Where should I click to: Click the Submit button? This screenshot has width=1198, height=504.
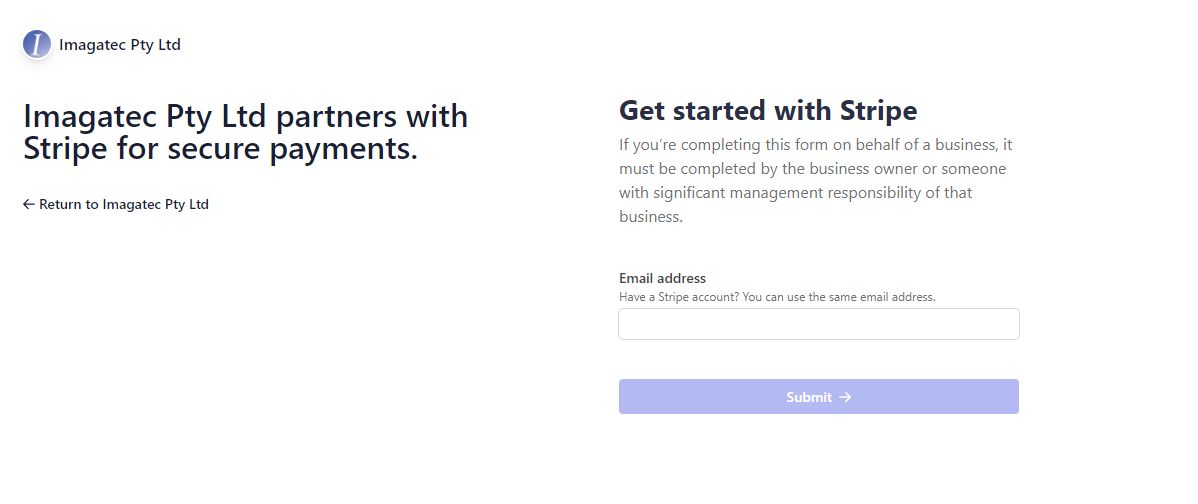pyautogui.click(x=818, y=396)
